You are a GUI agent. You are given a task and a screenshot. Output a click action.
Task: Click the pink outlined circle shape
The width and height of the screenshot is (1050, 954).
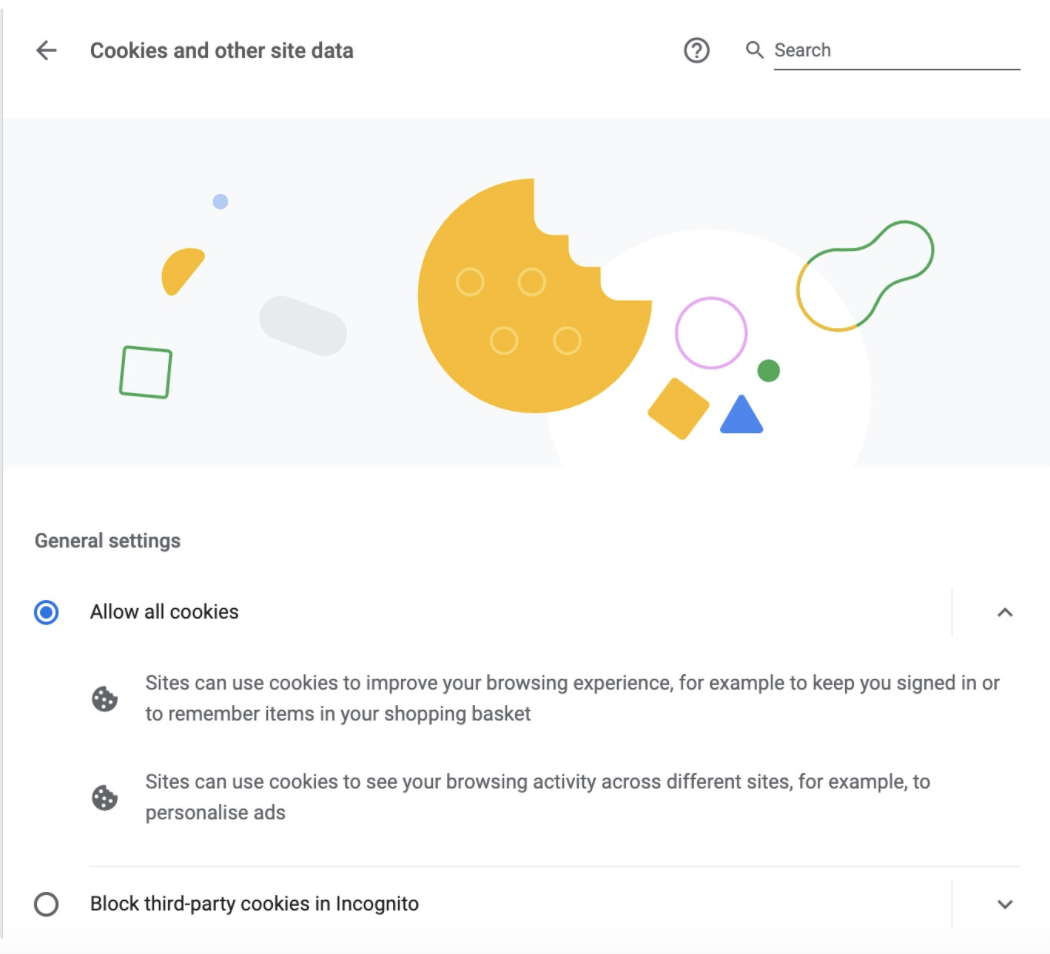(x=710, y=333)
